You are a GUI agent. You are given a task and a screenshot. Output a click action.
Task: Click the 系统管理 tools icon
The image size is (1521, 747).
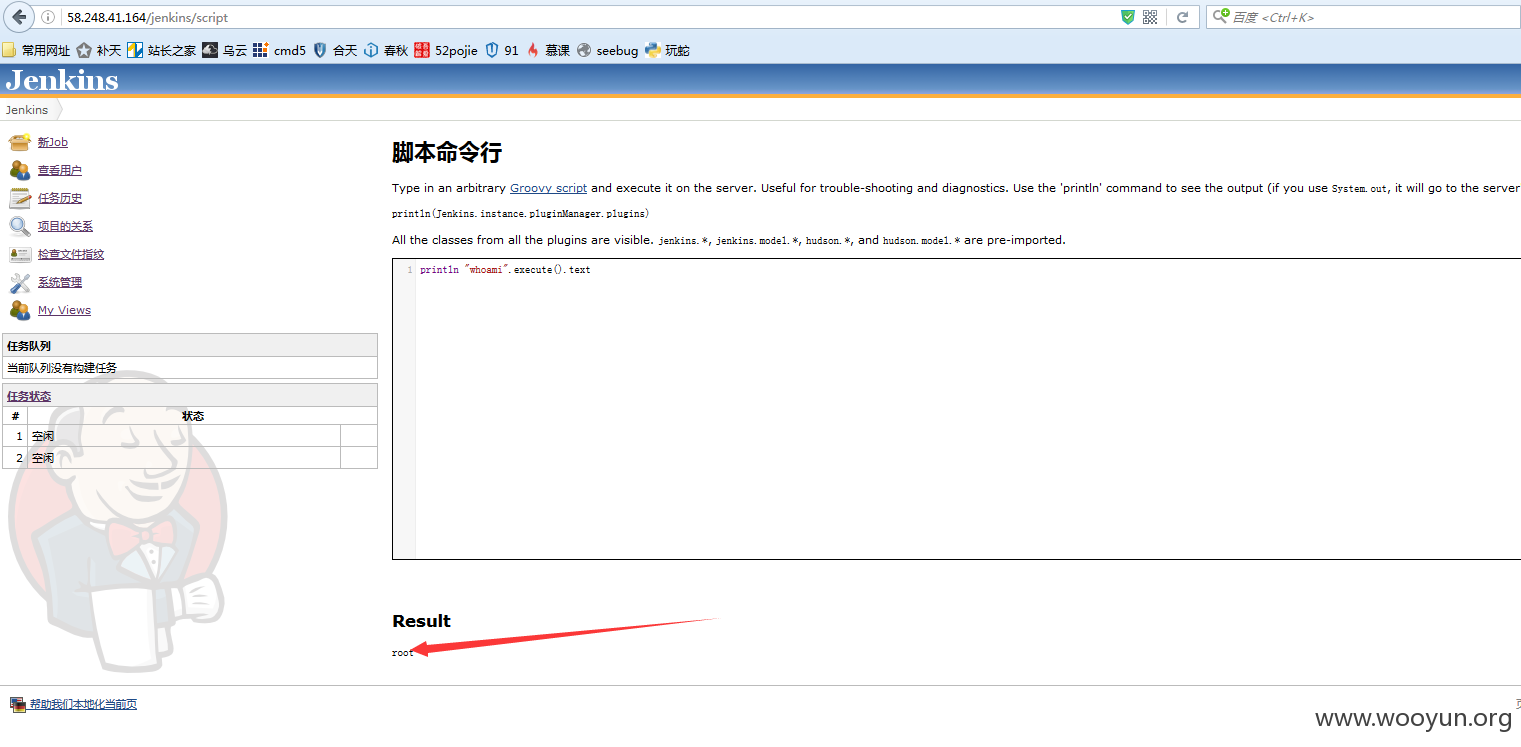tap(19, 282)
